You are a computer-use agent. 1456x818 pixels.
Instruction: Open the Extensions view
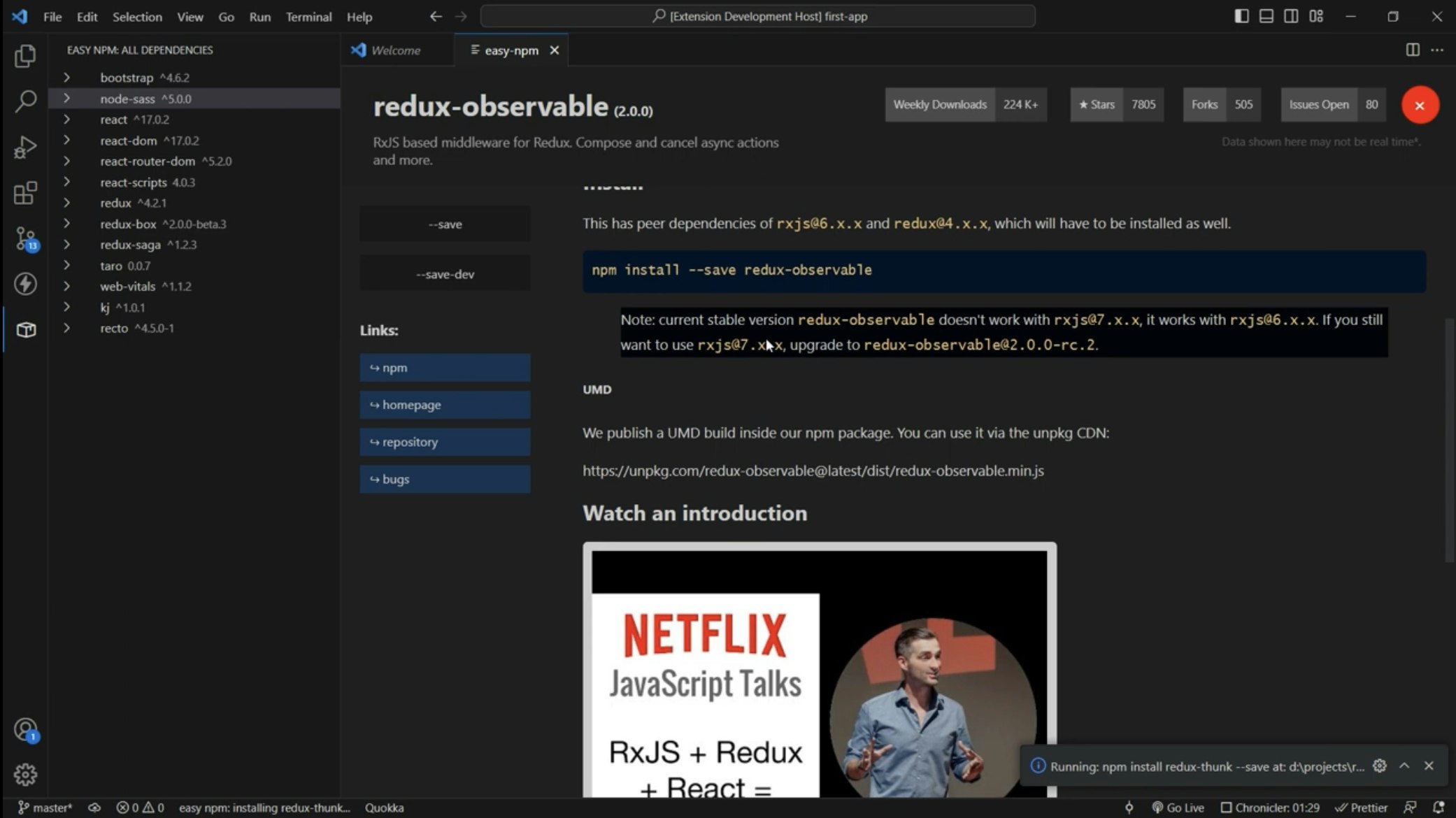click(25, 193)
